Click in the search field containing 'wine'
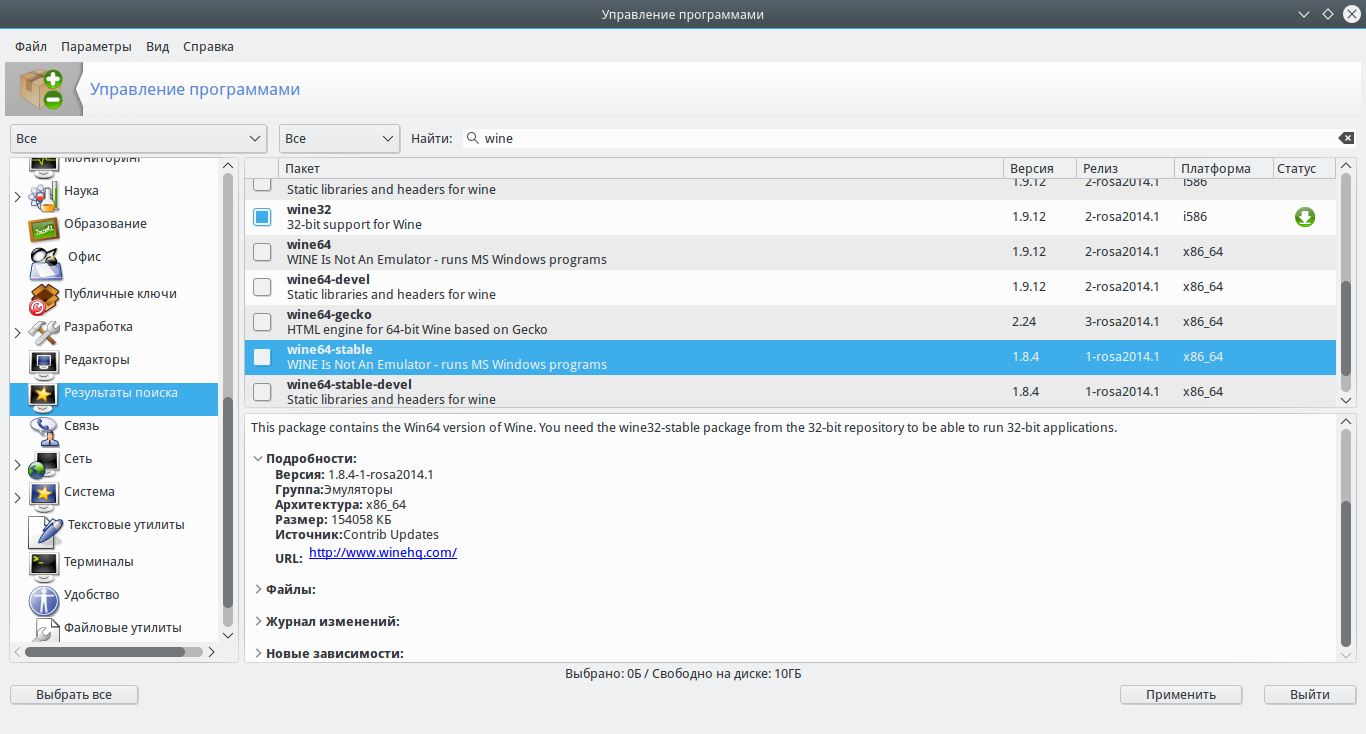This screenshot has height=734, width=1366. (x=900, y=138)
